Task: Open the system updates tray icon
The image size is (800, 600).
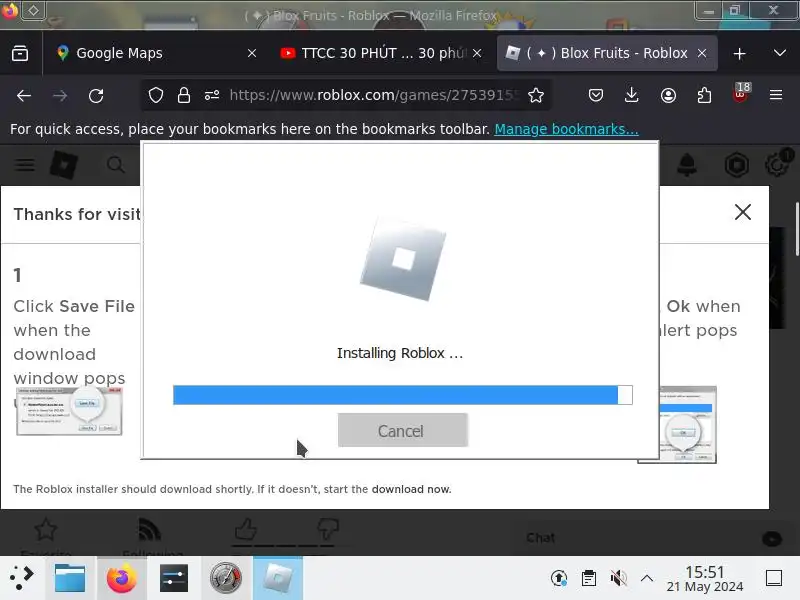Action: [x=559, y=578]
